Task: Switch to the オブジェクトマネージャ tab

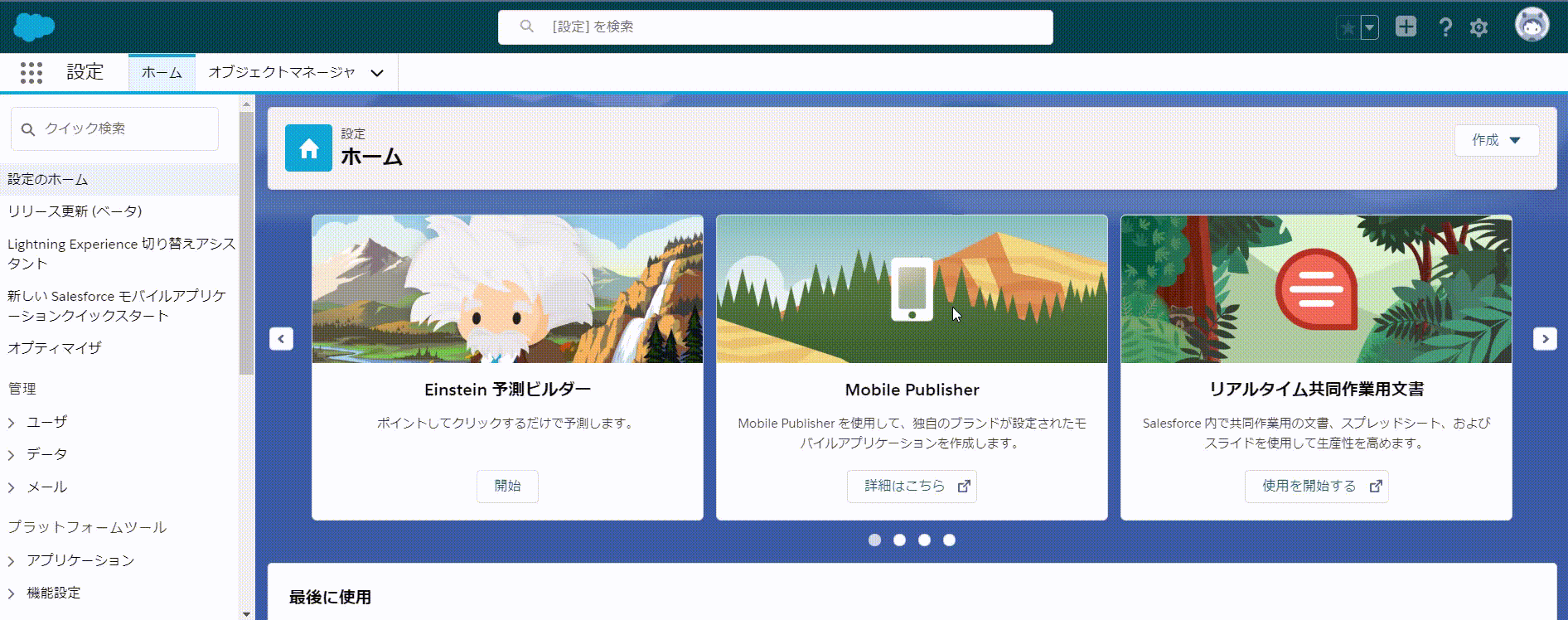Action: tap(282, 72)
